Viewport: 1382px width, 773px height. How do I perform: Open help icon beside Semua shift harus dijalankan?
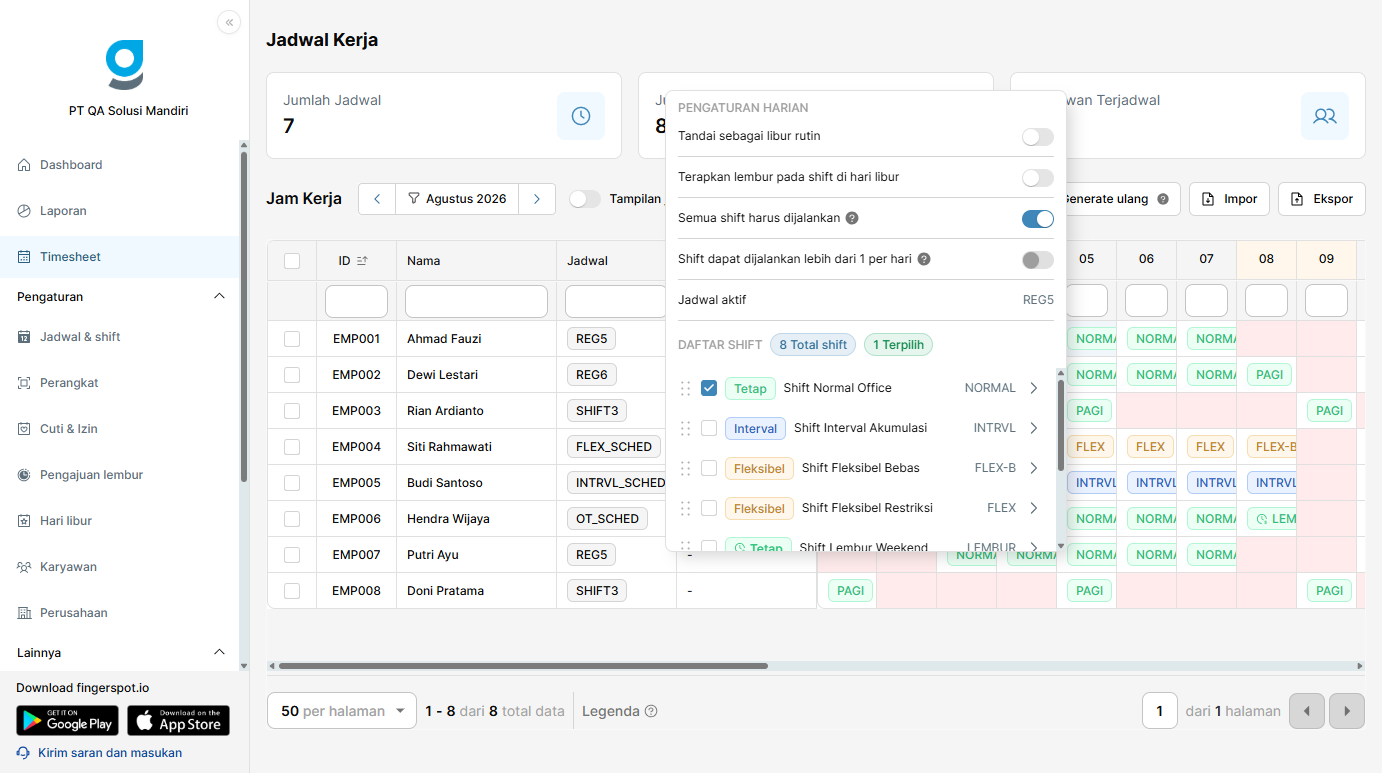click(x=852, y=218)
